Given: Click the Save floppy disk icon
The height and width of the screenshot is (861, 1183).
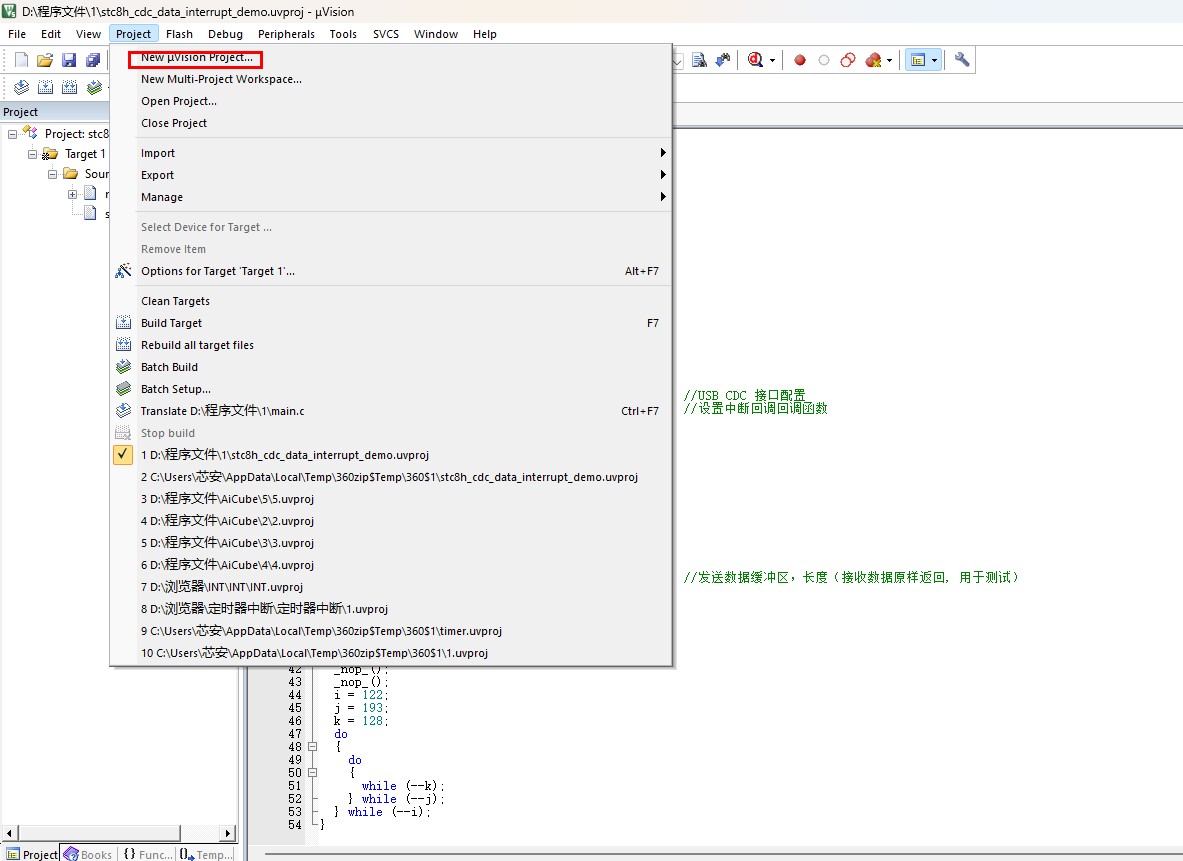Looking at the screenshot, I should 69,60.
